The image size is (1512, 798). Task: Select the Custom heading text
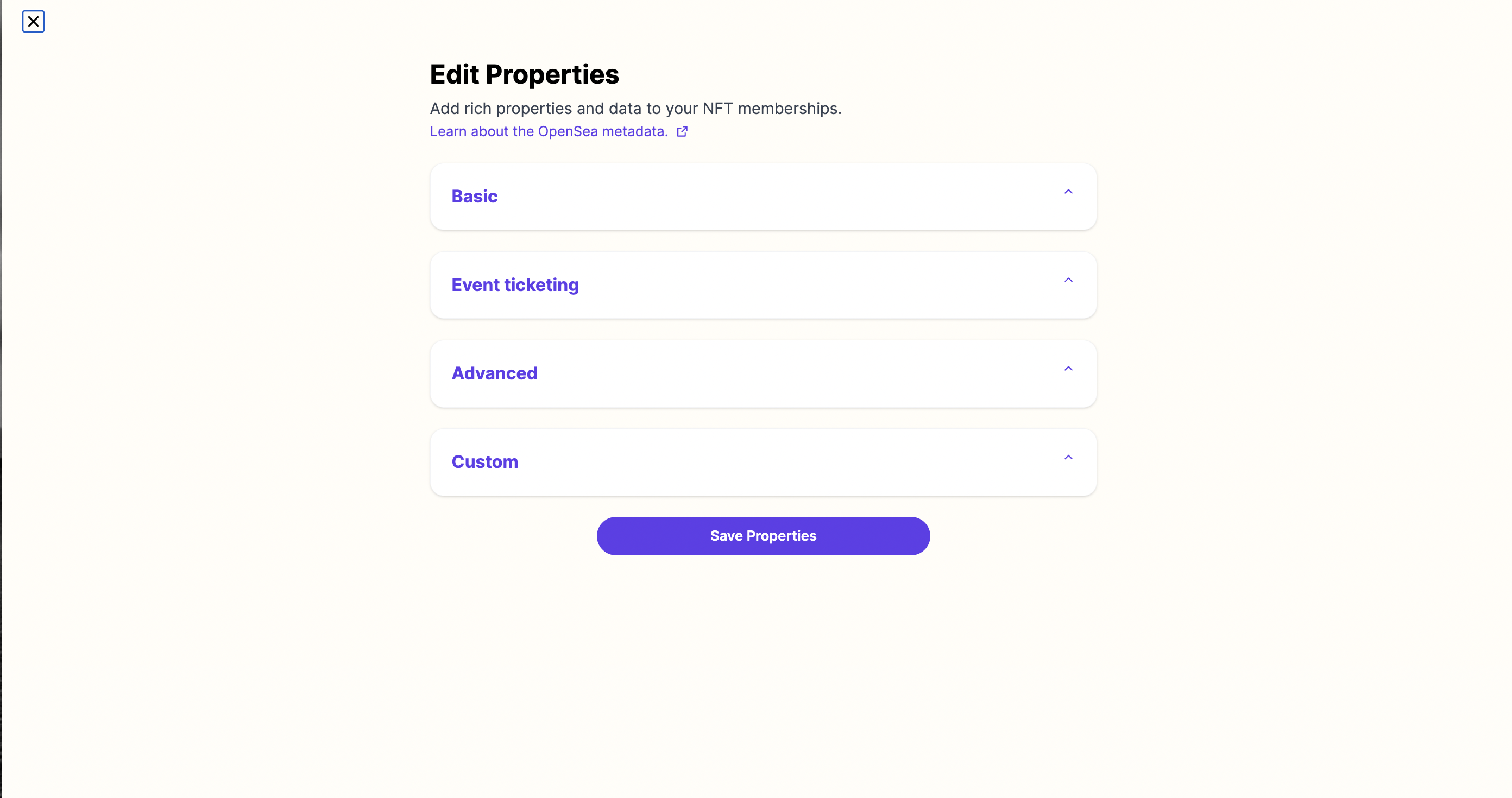coord(484,462)
